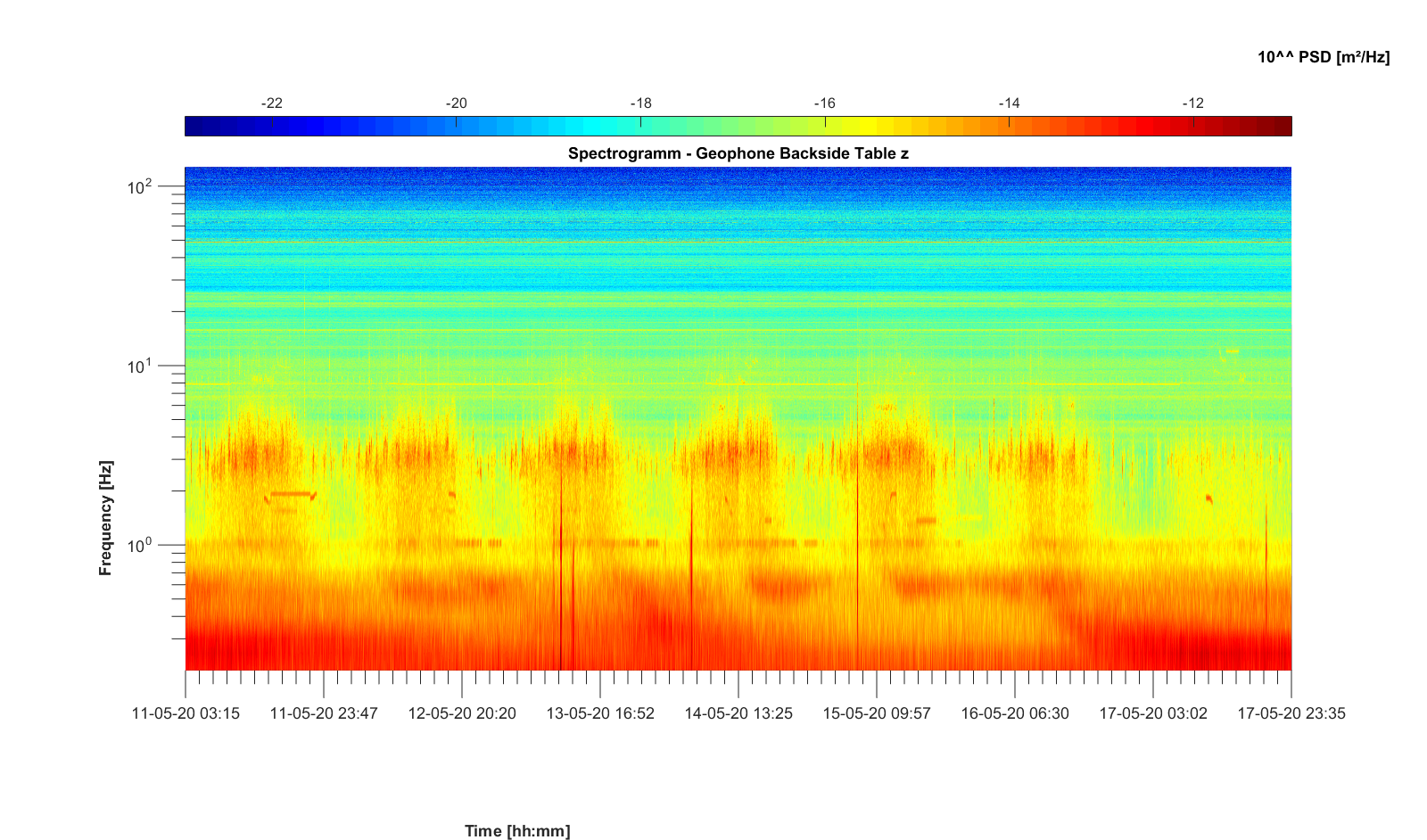The width and height of the screenshot is (1427, 840).
Task: Click the dark blue end of the colorbar
Action: pyautogui.click(x=193, y=127)
